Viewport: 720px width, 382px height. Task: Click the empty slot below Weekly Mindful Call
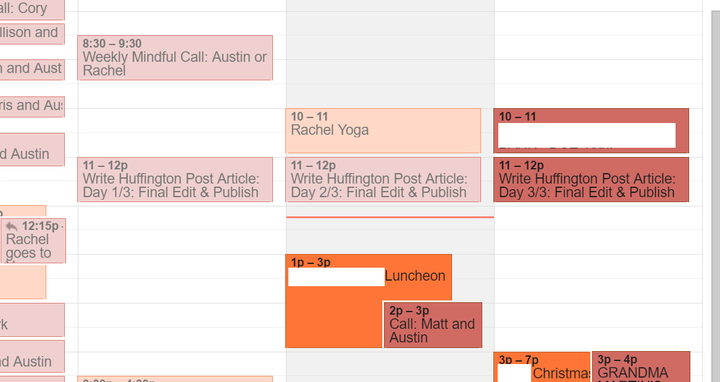(x=182, y=119)
